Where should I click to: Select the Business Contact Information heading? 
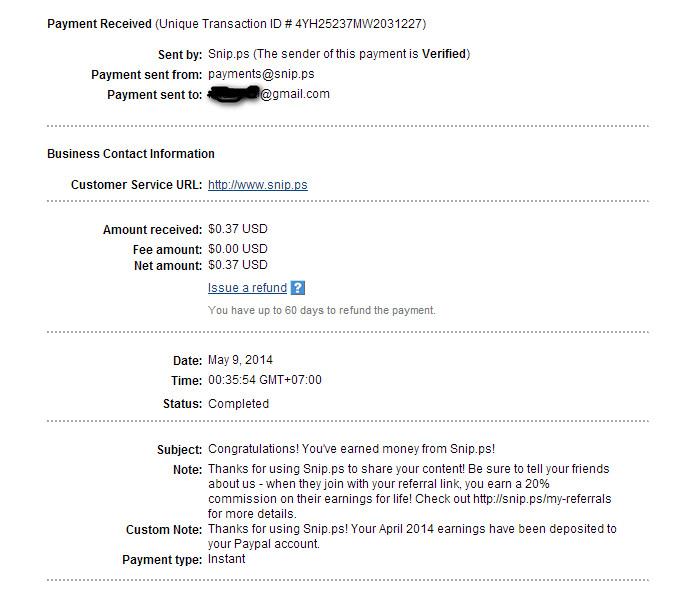pos(131,154)
